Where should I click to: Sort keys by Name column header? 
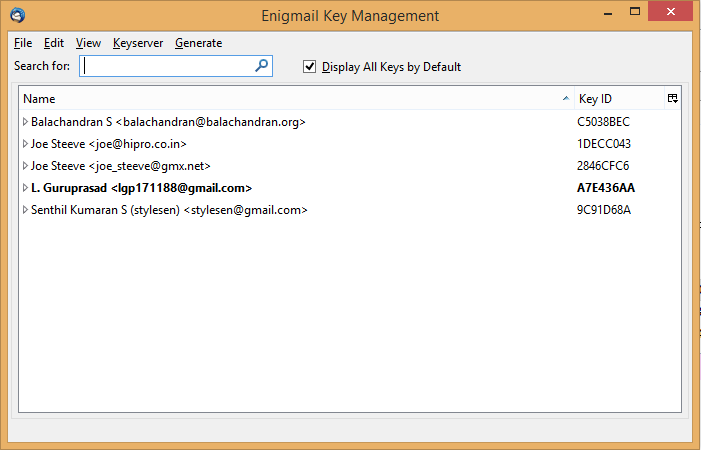coord(297,98)
